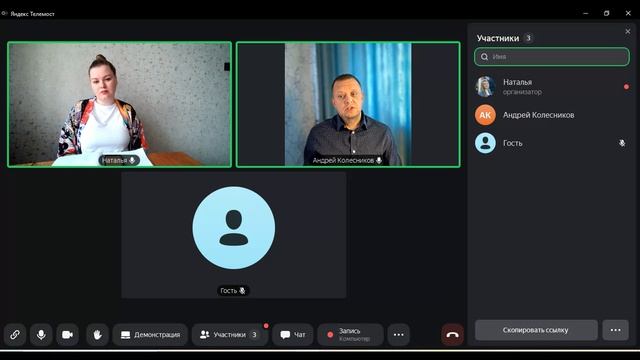This screenshot has width=640, height=360.
Task: Open more options in bottom toolbar
Action: [398, 335]
